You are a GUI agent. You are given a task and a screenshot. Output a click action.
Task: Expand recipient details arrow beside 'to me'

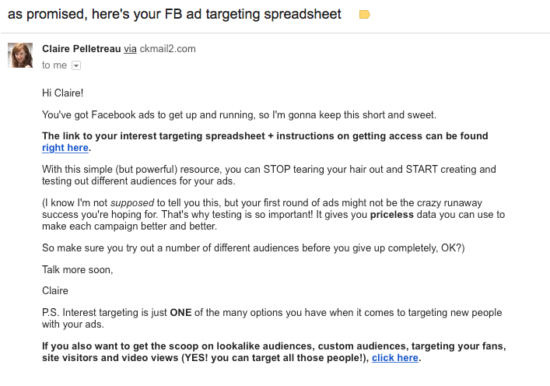pyautogui.click(x=76, y=66)
